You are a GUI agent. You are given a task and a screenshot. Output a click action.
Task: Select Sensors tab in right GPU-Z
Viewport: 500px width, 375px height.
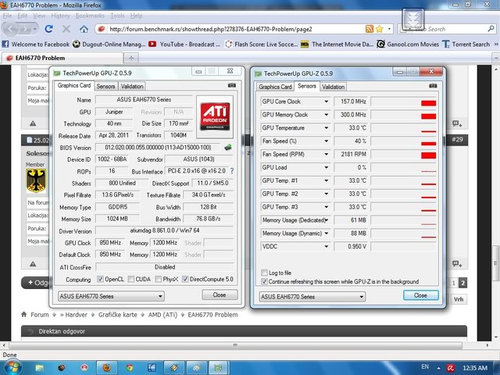[x=307, y=86]
